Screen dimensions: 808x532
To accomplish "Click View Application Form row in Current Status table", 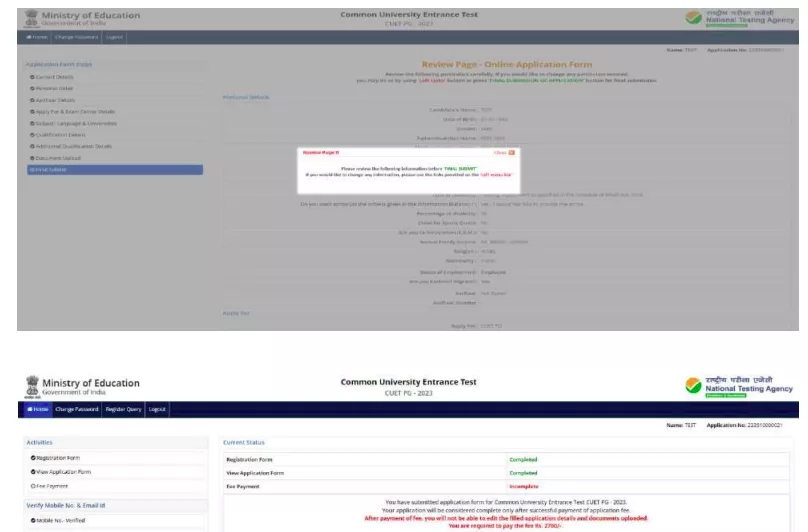I will coord(506,473).
